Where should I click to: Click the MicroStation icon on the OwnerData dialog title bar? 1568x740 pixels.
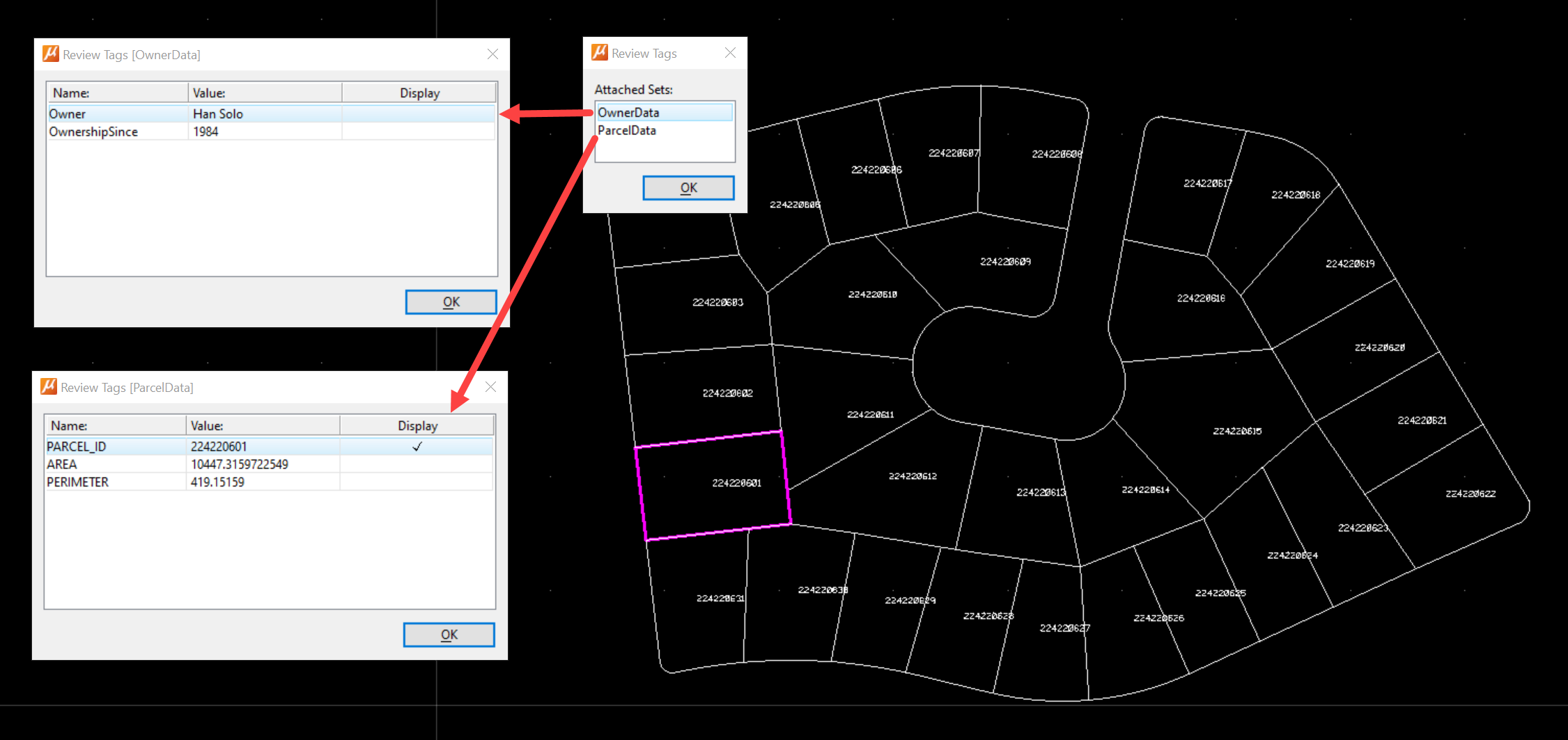[x=50, y=54]
